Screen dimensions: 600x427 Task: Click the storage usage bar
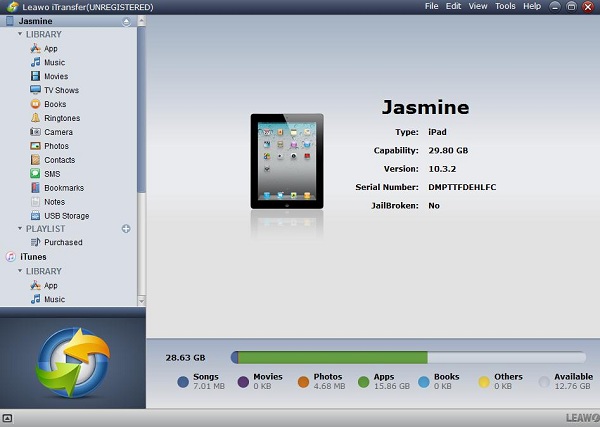[408, 357]
